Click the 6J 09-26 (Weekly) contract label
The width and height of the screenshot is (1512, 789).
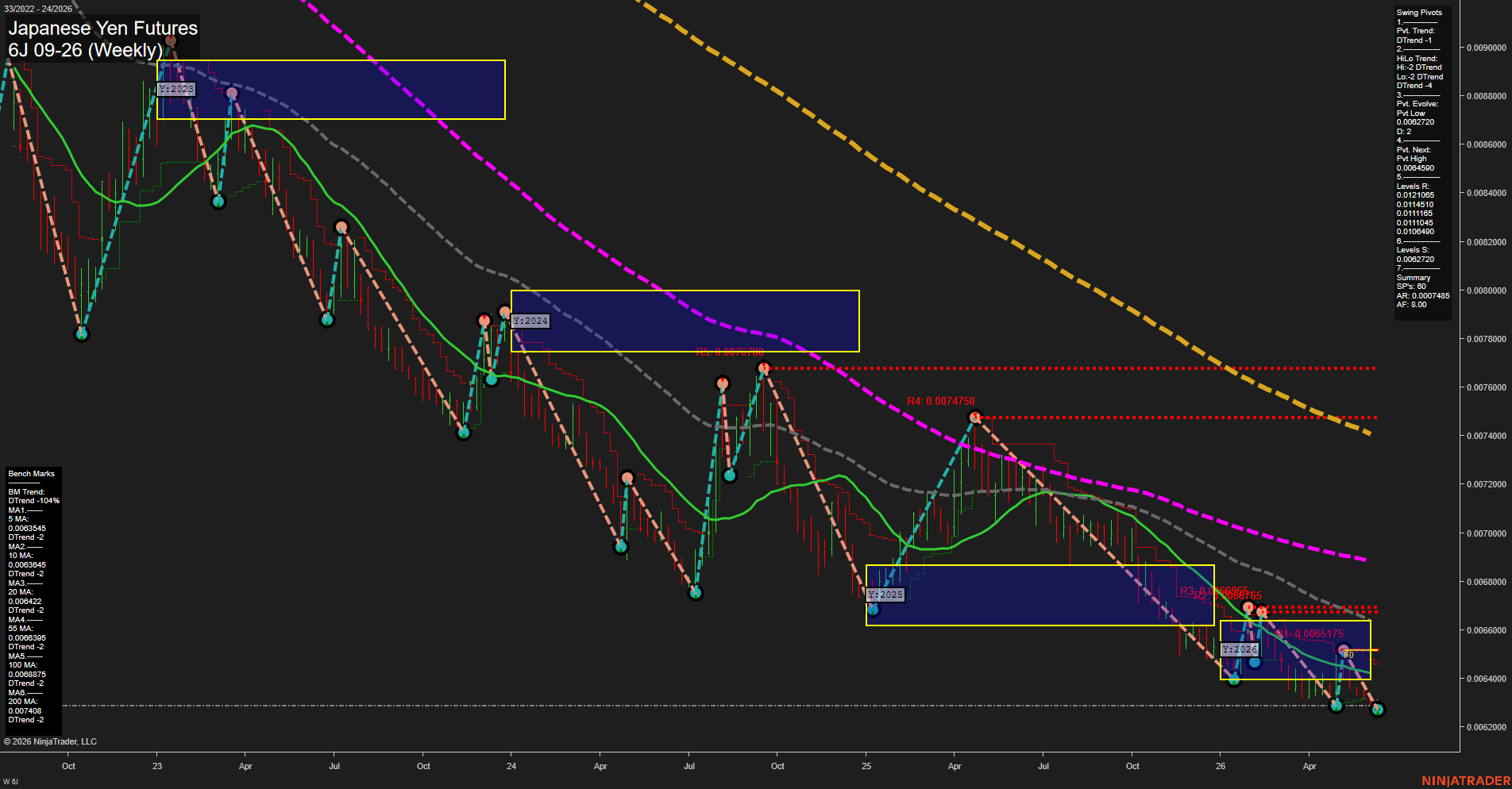pyautogui.click(x=85, y=50)
